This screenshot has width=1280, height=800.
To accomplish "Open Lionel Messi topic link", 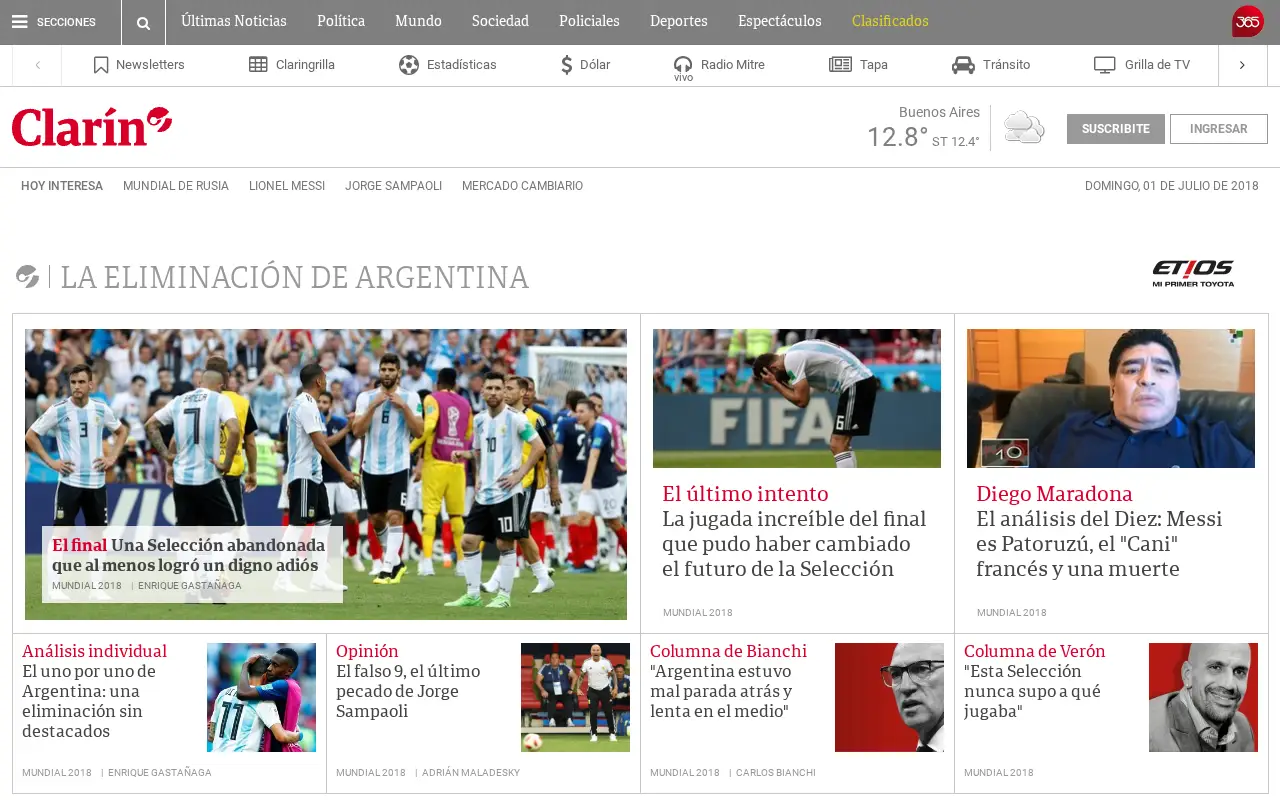I will [x=287, y=186].
